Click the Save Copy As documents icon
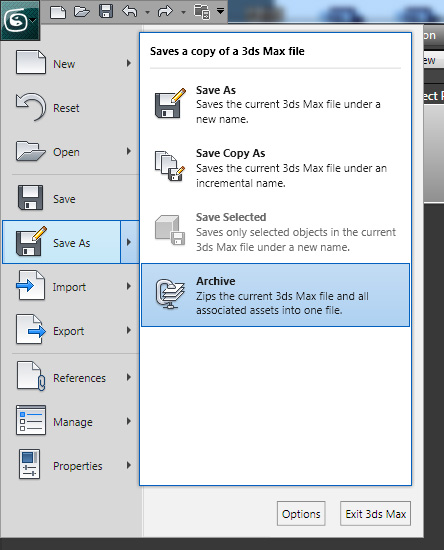The height and width of the screenshot is (550, 444). 170,166
